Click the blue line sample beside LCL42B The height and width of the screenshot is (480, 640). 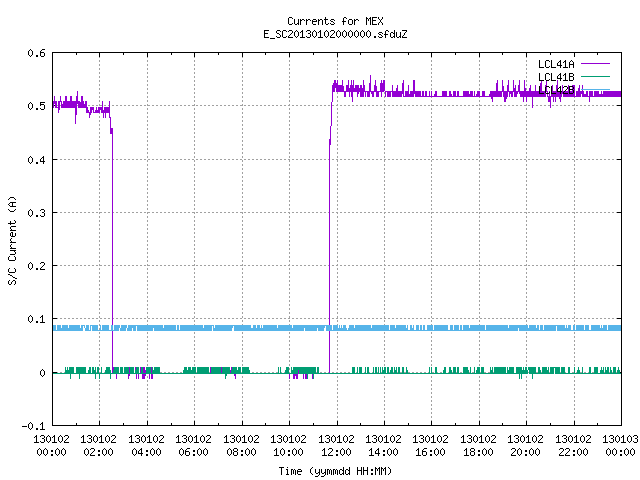pyautogui.click(x=595, y=89)
